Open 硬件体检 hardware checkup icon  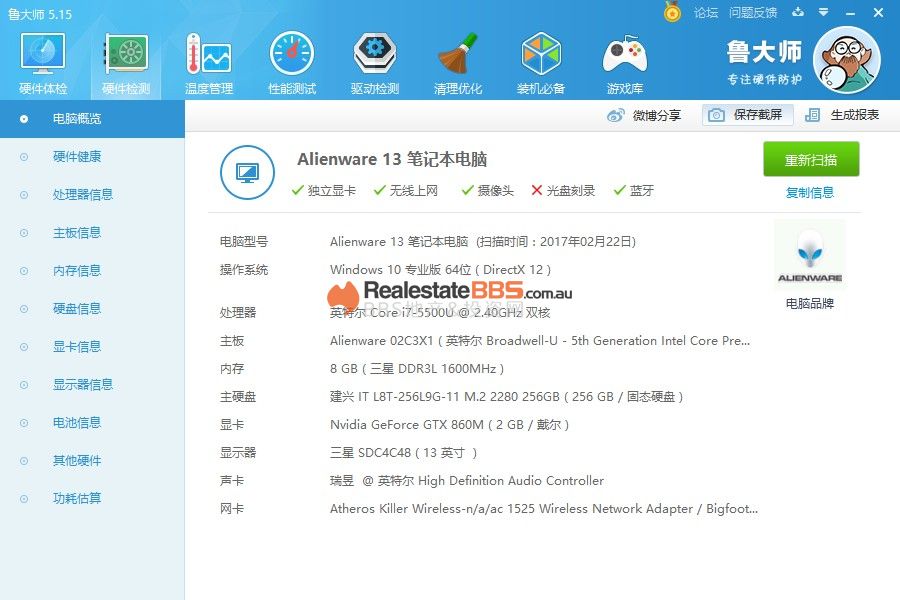[x=42, y=55]
